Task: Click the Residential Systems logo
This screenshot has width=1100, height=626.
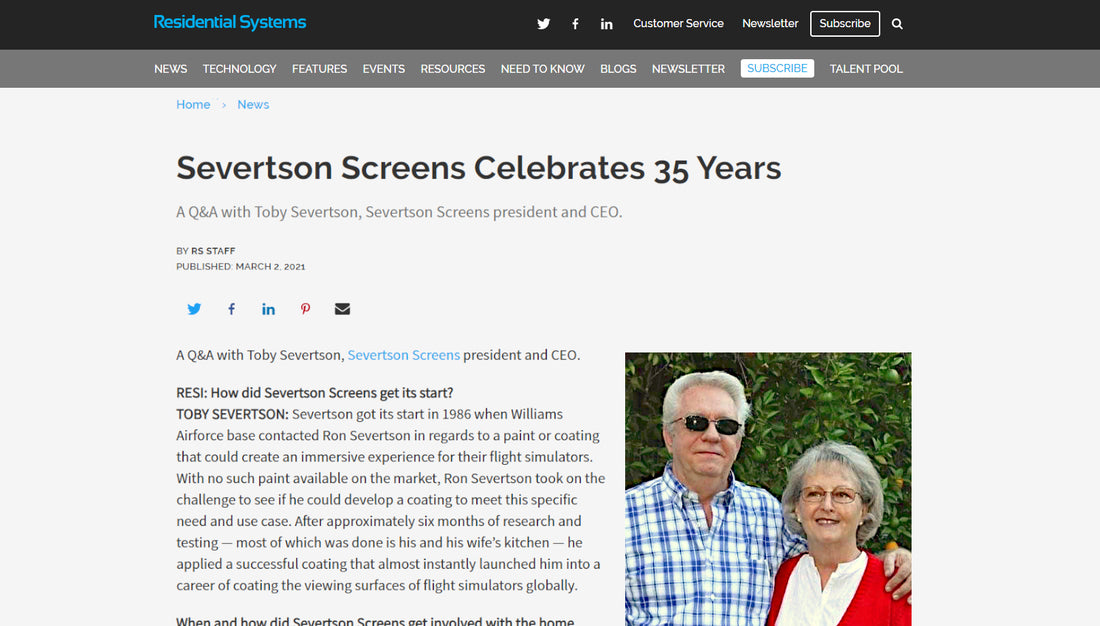Action: tap(229, 21)
